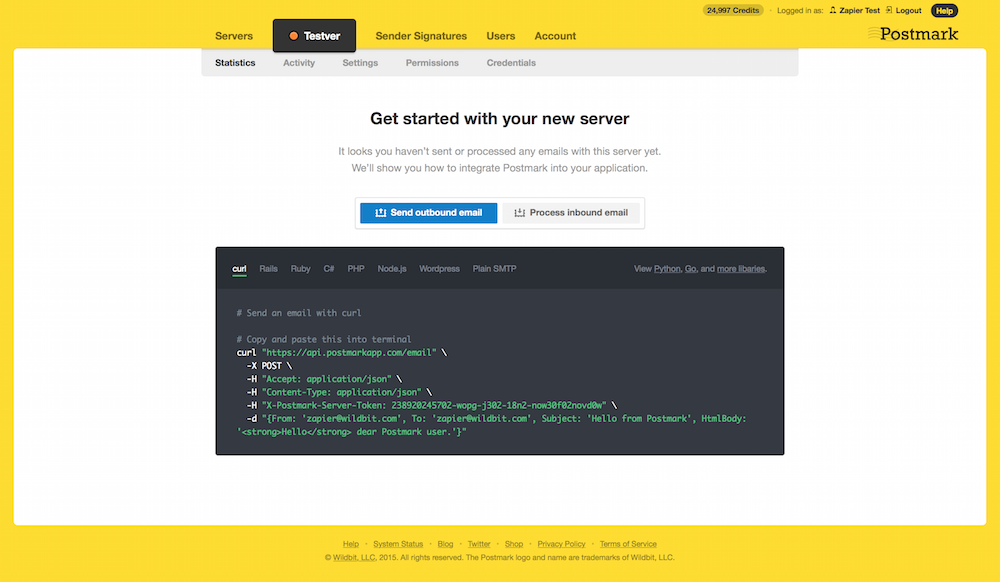Click the "Content-Type: application/json" line
Viewport: 1000px width, 582px height.
(339, 392)
